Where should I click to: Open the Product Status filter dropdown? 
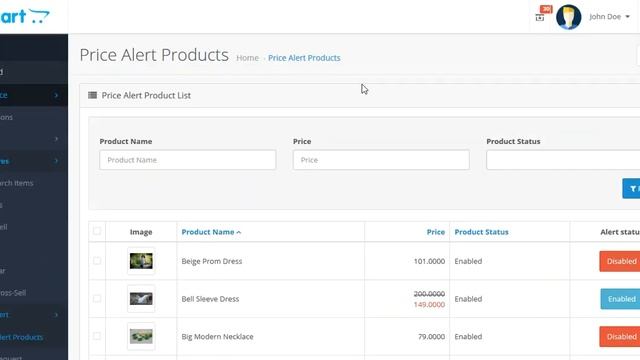coord(563,160)
